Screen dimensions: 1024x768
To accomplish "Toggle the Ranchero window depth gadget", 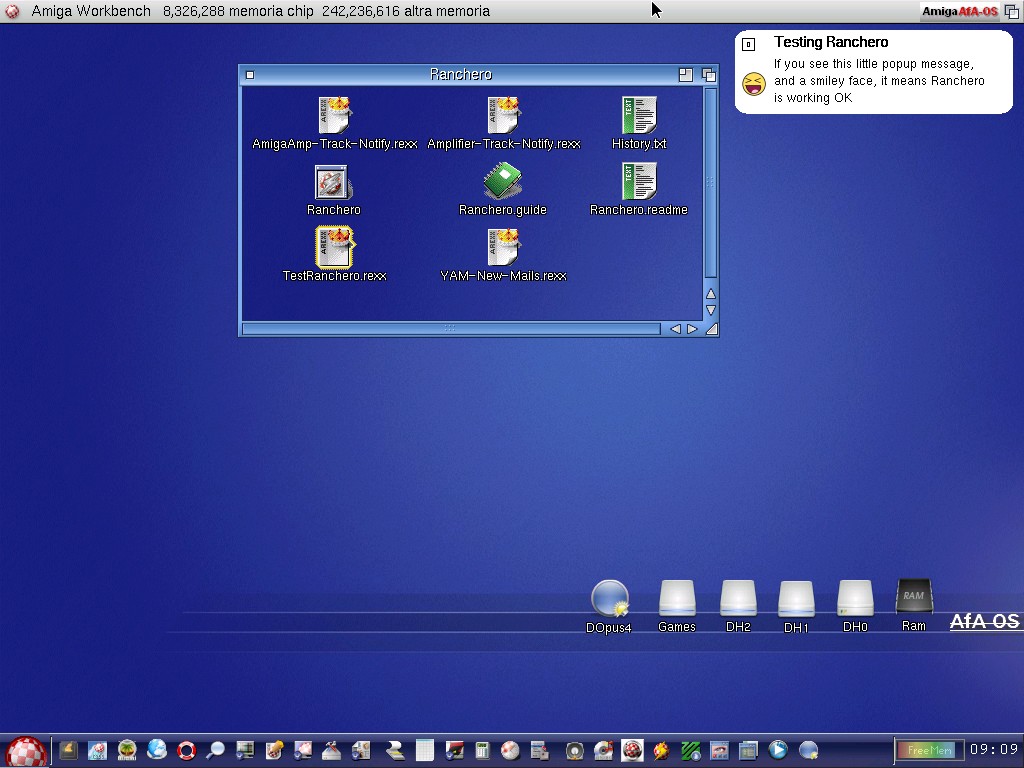I will pyautogui.click(x=709, y=75).
